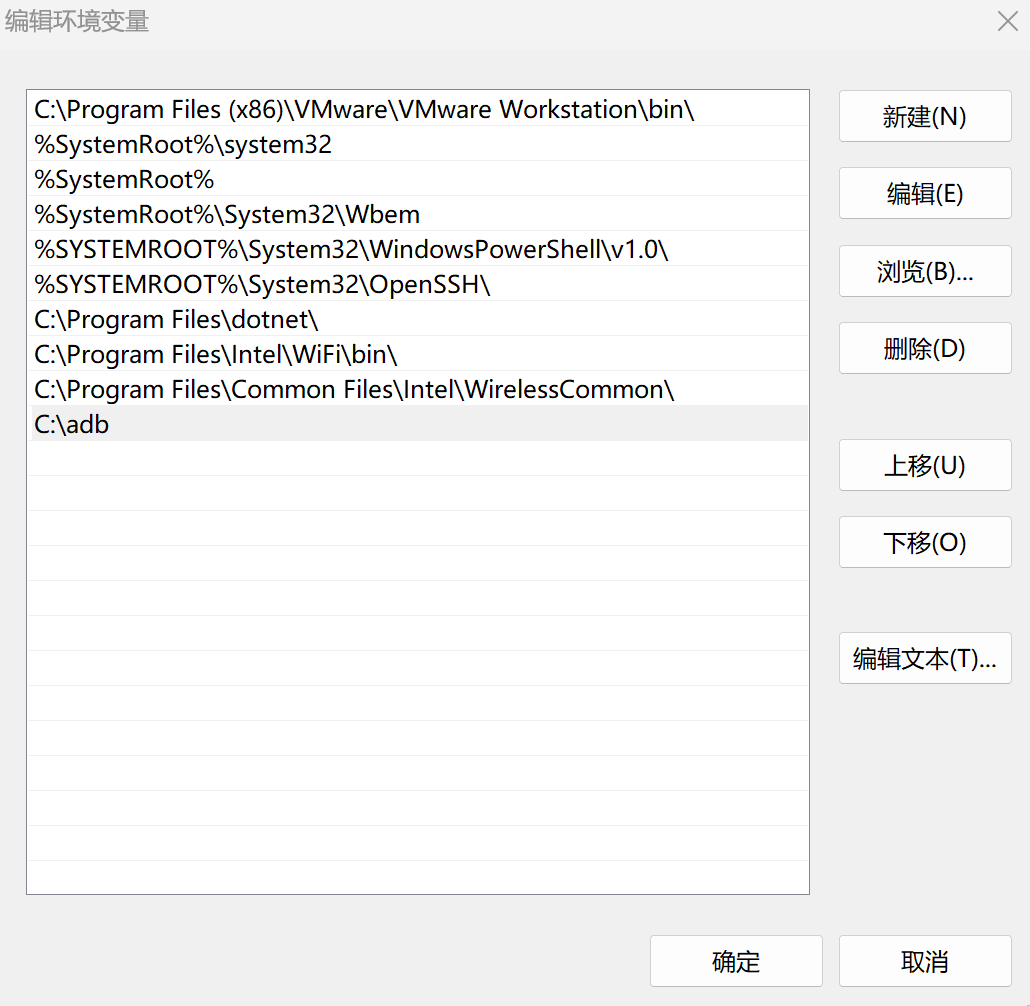Cancel the dialog with 取消
This screenshot has width=1030, height=1006.
925,961
